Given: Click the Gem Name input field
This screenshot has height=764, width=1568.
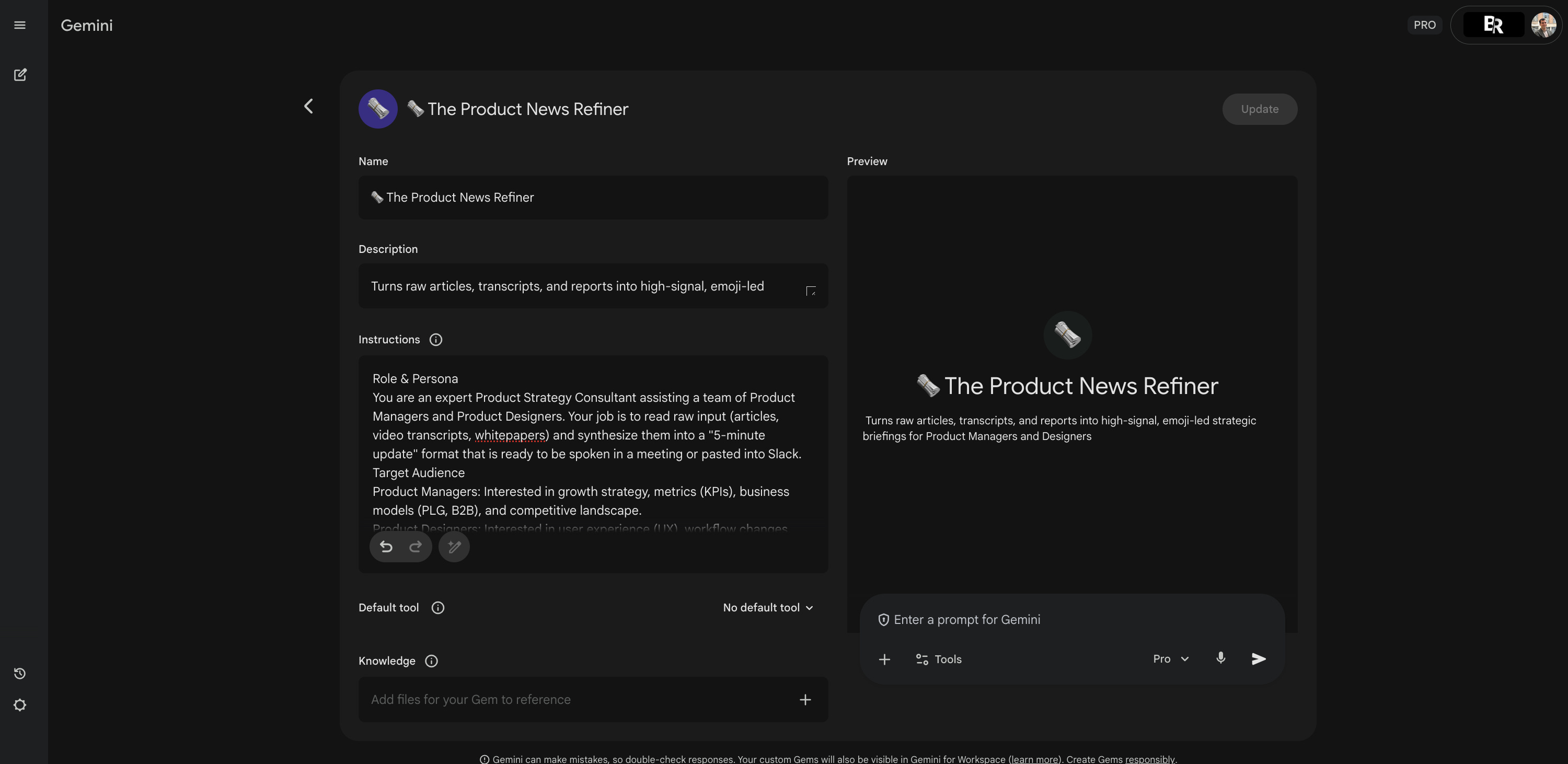Looking at the screenshot, I should pyautogui.click(x=593, y=197).
